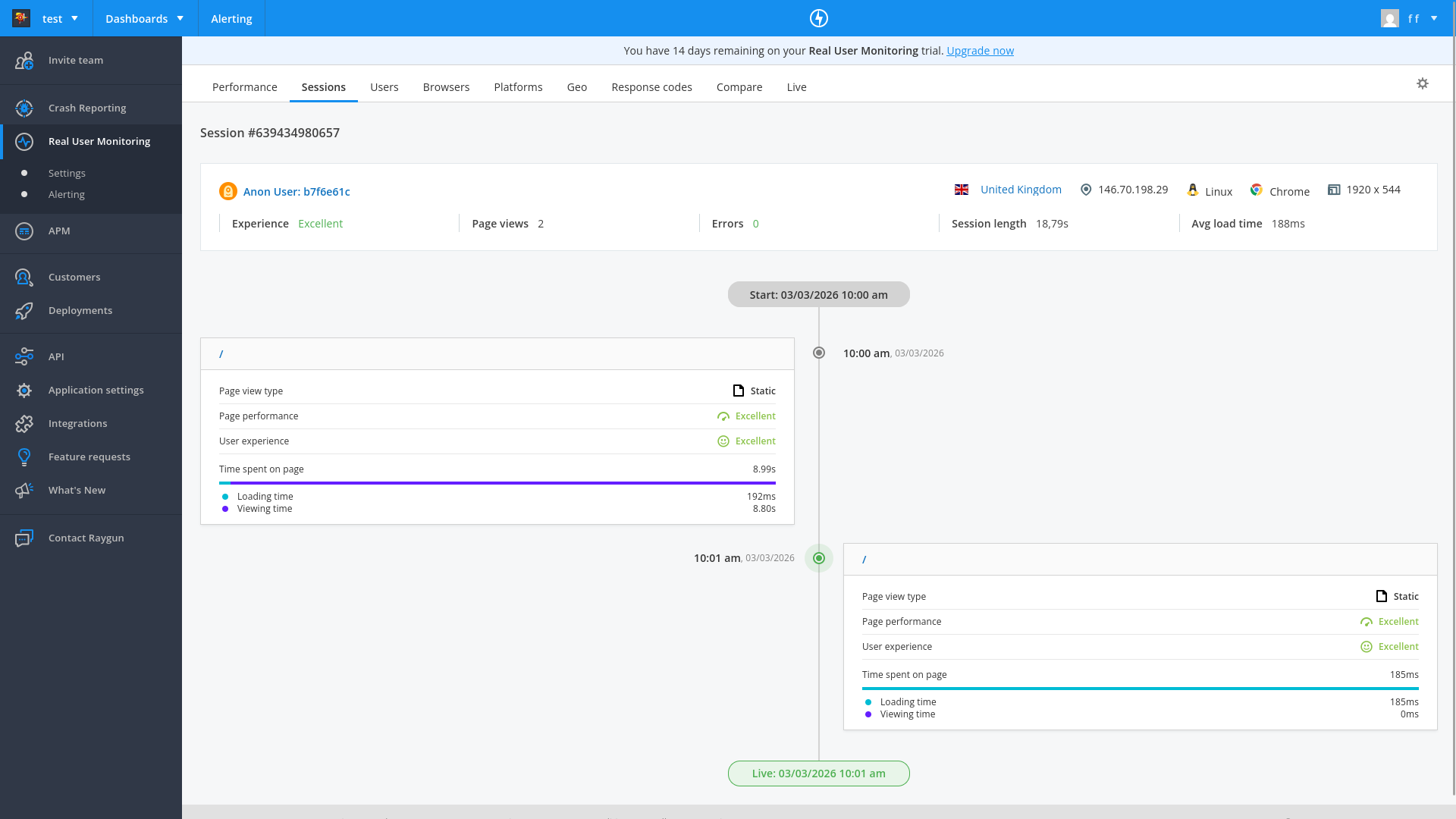Image resolution: width=1456 pixels, height=819 pixels.
Task: Expand the user account dropdown arrow
Action: 1434,18
